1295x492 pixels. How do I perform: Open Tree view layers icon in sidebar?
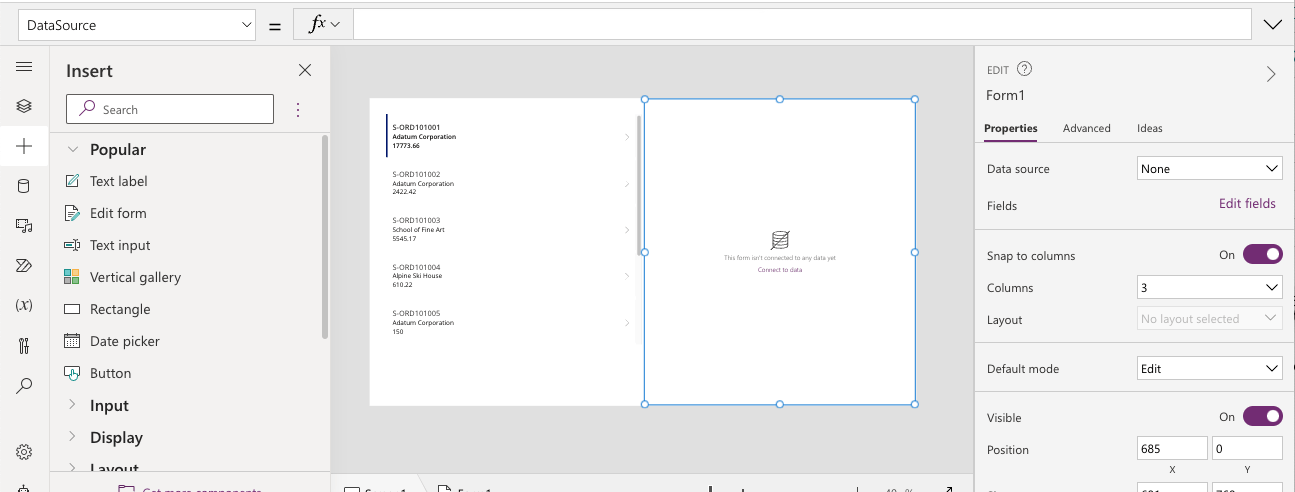click(24, 106)
